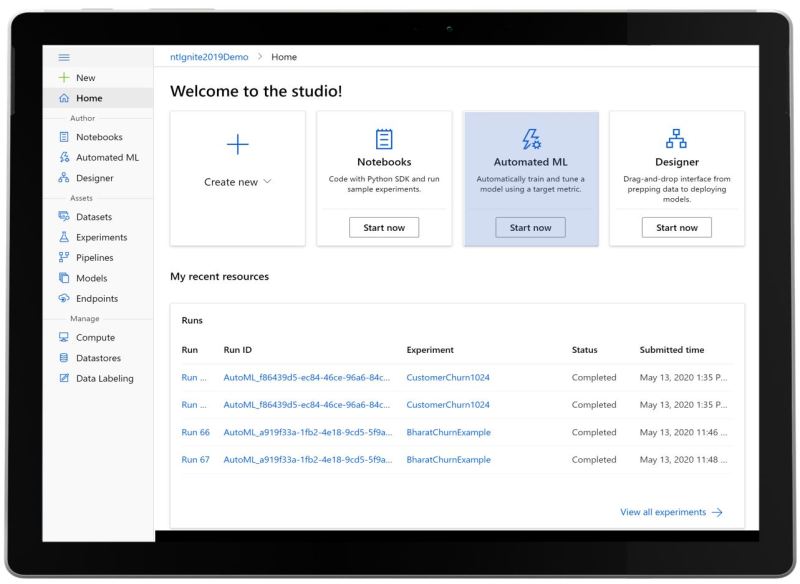The height and width of the screenshot is (584, 800).
Task: Click the Automated ML card title
Action: pyautogui.click(x=530, y=162)
